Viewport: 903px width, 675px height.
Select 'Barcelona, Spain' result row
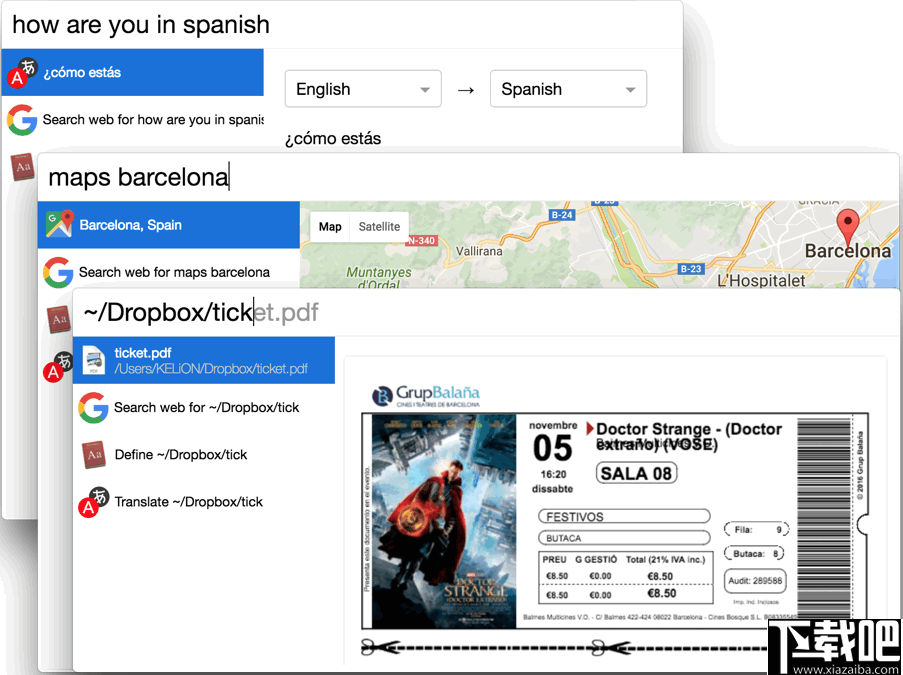click(x=169, y=225)
